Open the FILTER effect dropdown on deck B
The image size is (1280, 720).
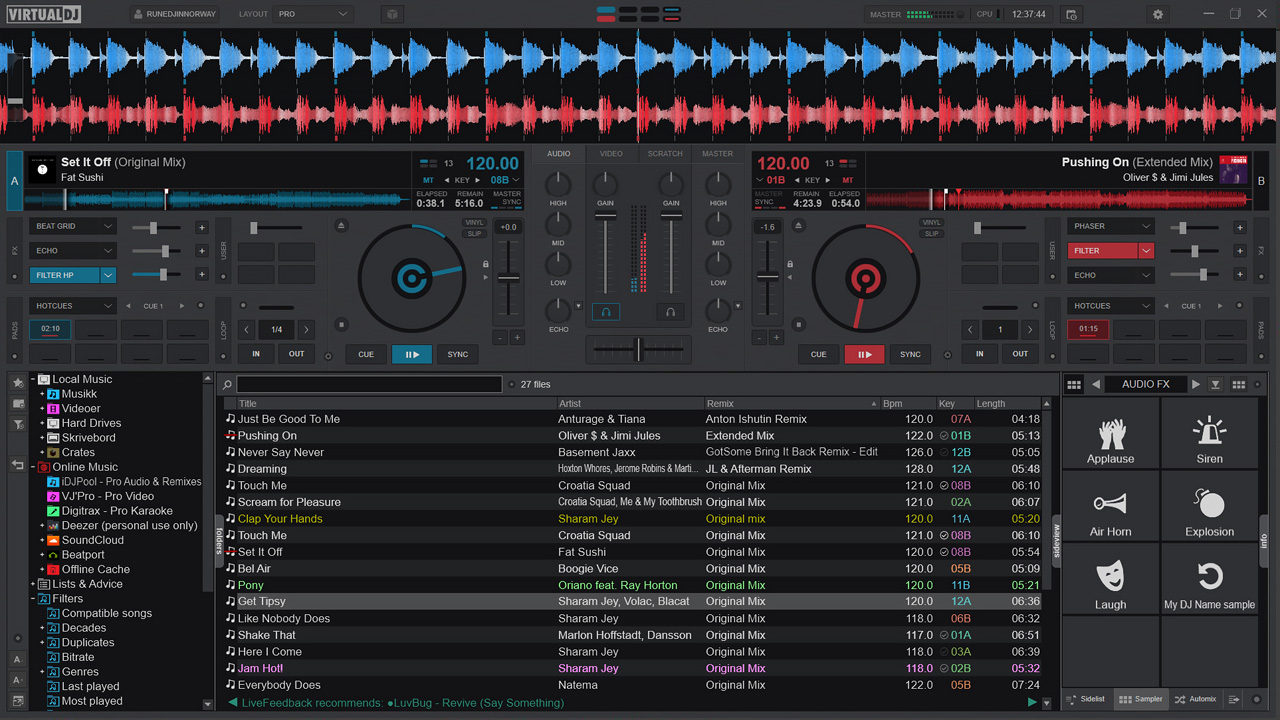(x=1144, y=250)
